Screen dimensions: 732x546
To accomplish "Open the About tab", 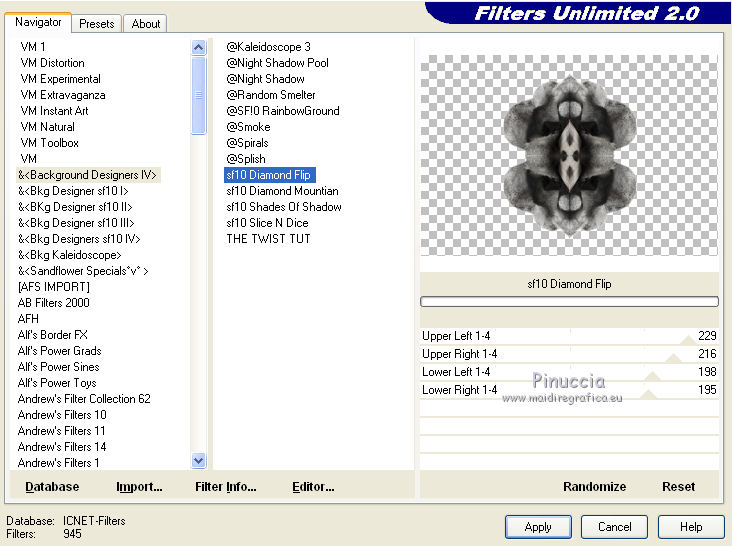I will [x=146, y=23].
